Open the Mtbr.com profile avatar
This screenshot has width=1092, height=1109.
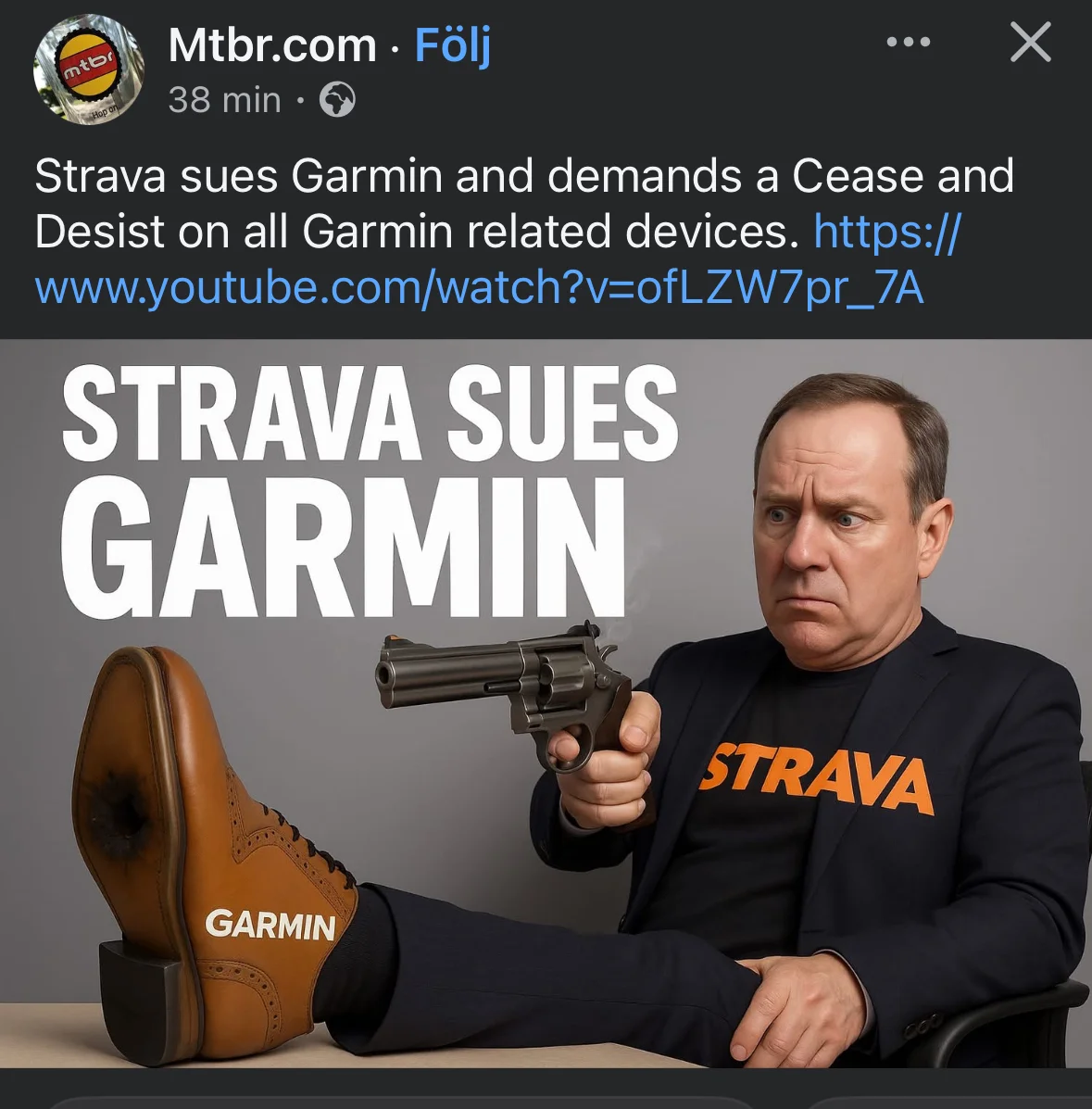88,70
